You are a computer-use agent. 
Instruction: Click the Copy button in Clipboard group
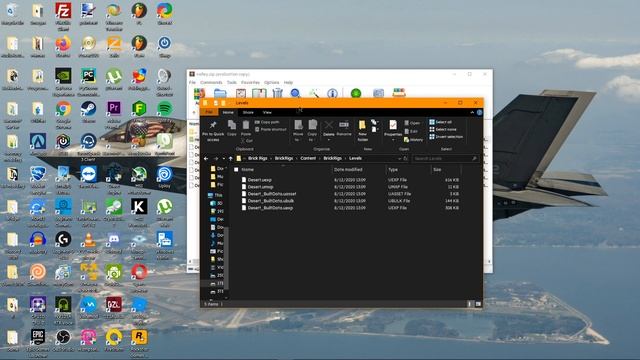coord(231,128)
